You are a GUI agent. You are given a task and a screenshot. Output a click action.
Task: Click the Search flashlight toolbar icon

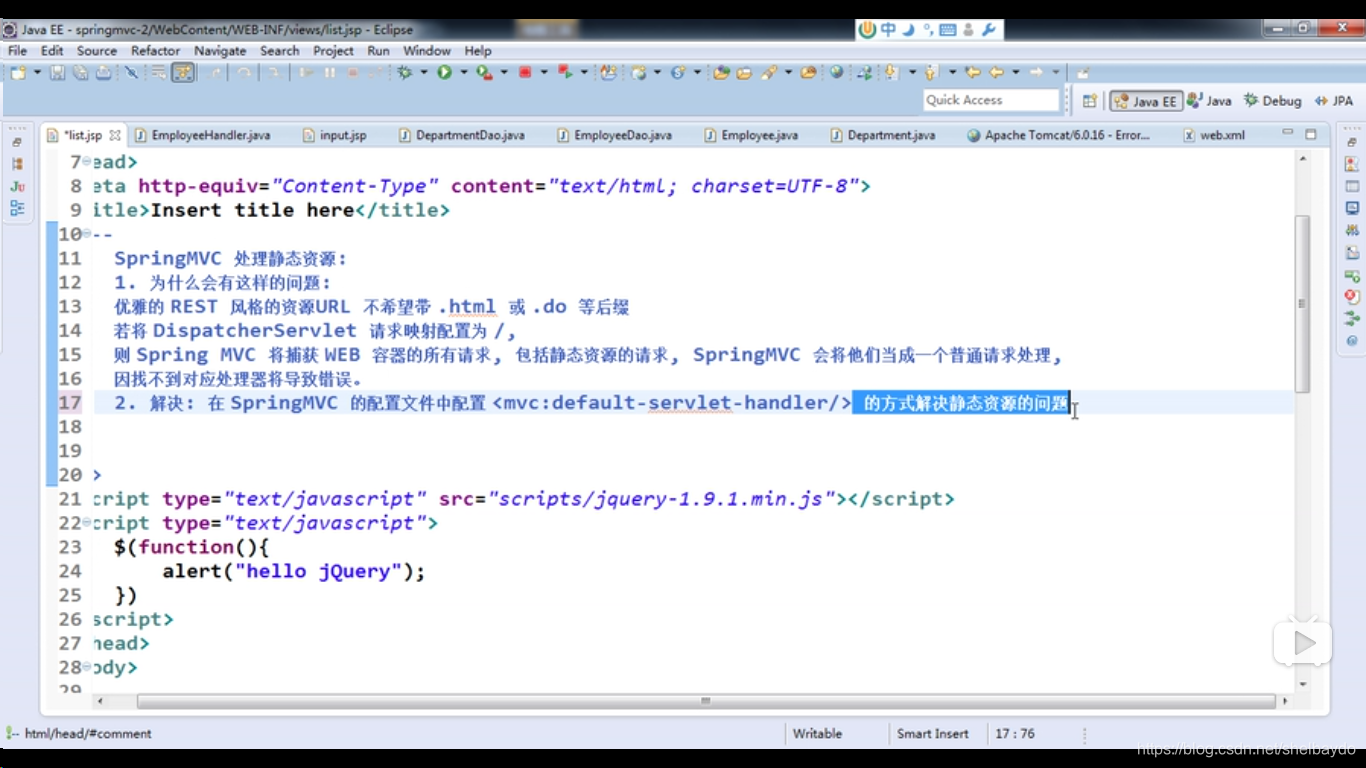[x=769, y=72]
